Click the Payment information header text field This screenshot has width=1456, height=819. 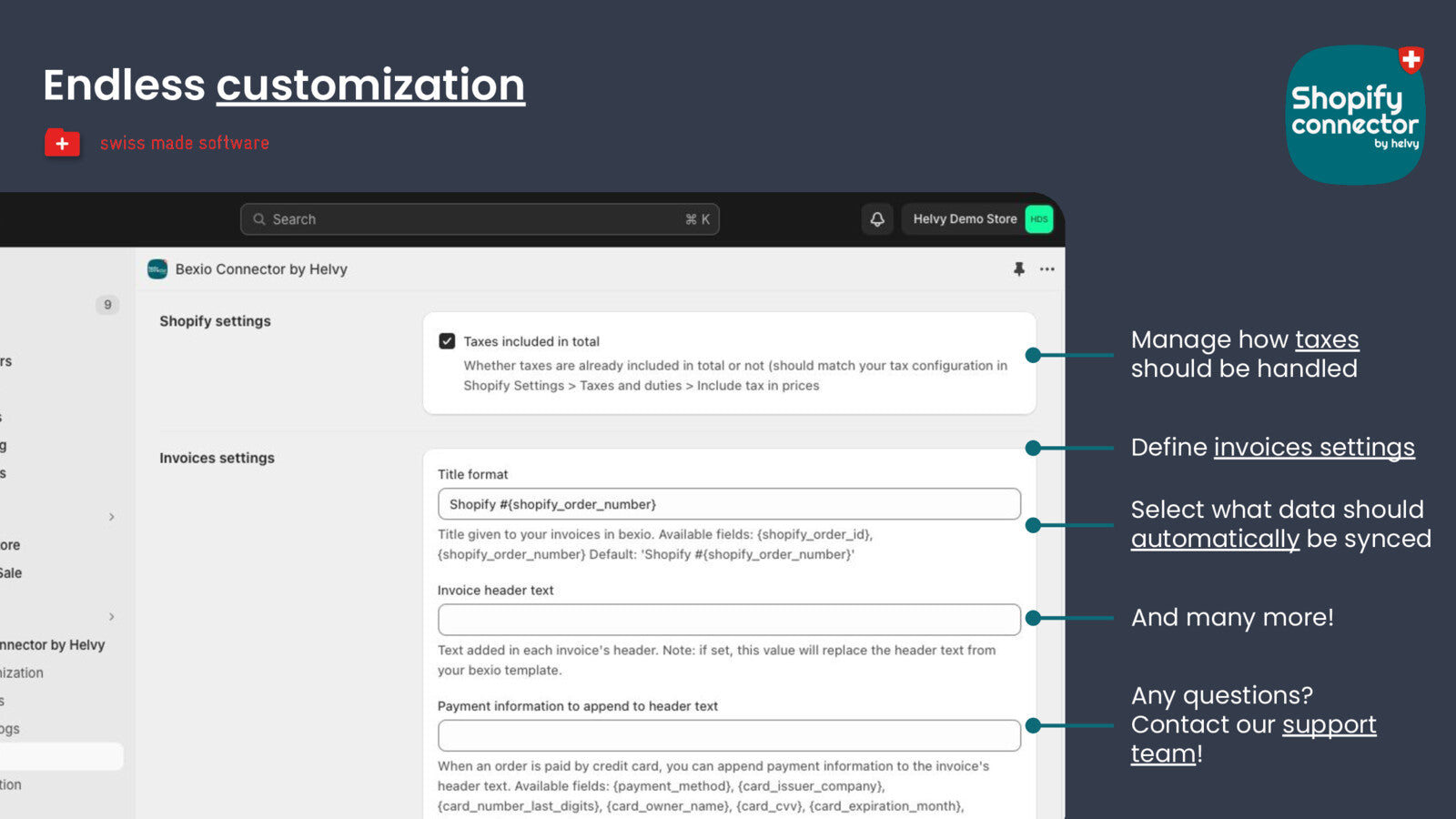point(729,735)
